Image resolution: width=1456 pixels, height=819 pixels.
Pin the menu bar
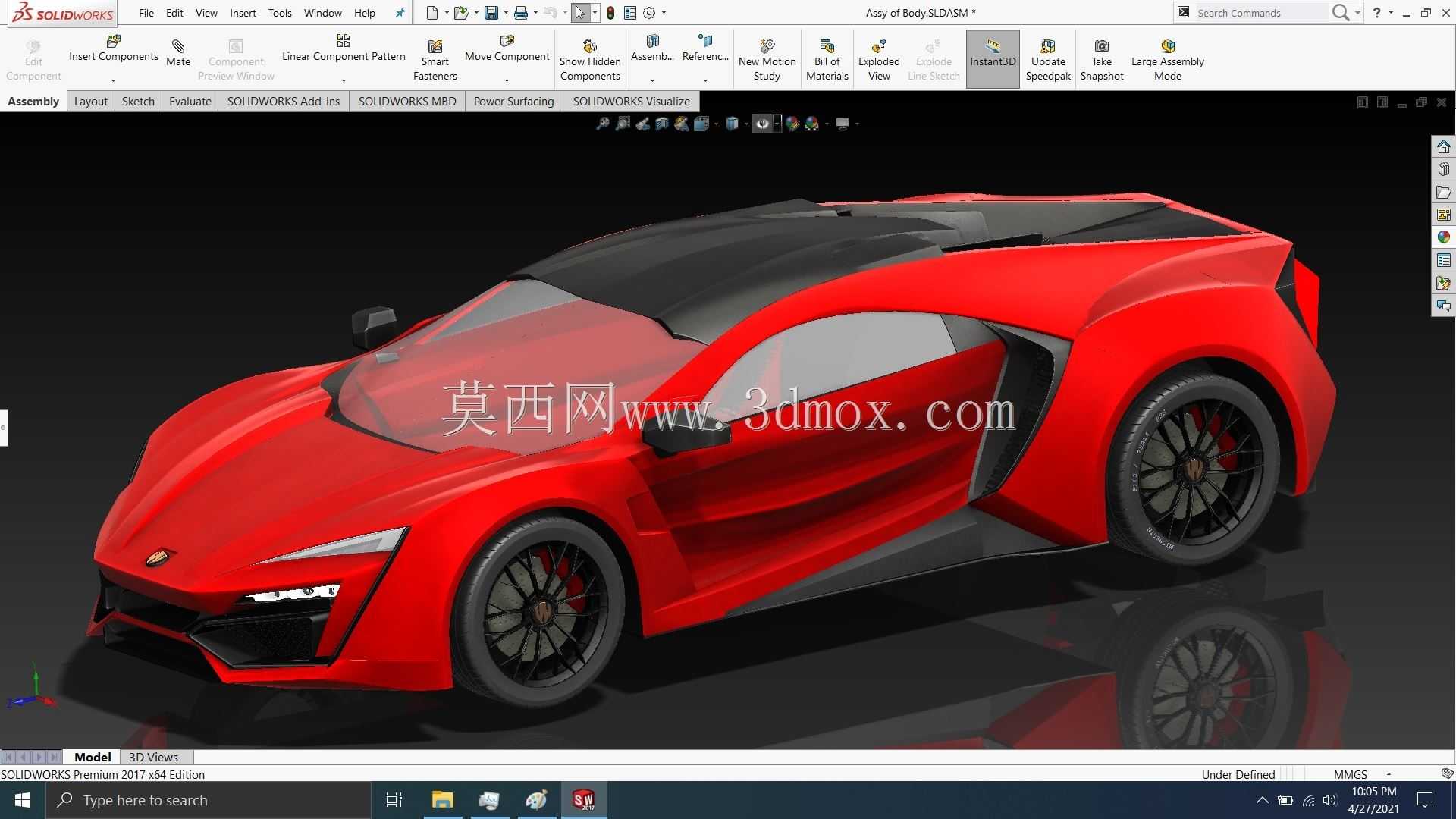tap(400, 13)
